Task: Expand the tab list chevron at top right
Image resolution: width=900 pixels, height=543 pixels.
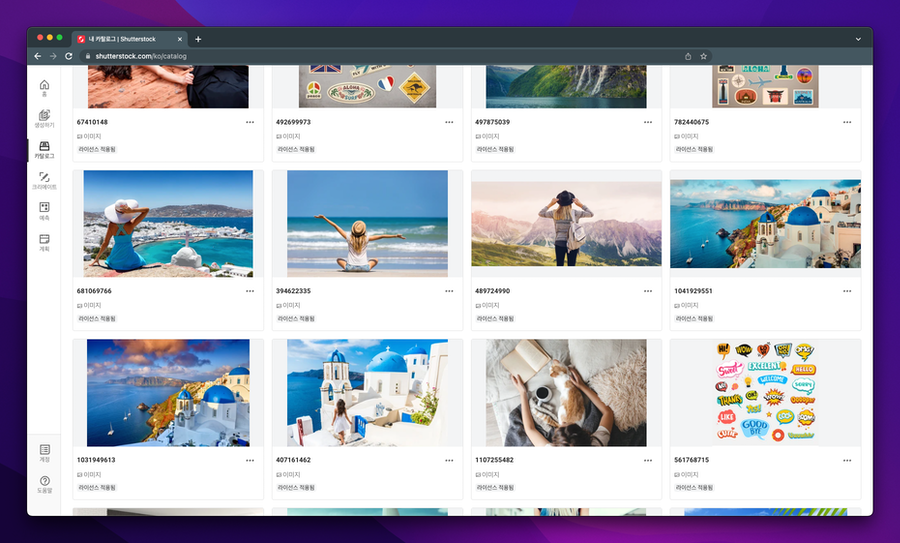Action: pos(858,39)
